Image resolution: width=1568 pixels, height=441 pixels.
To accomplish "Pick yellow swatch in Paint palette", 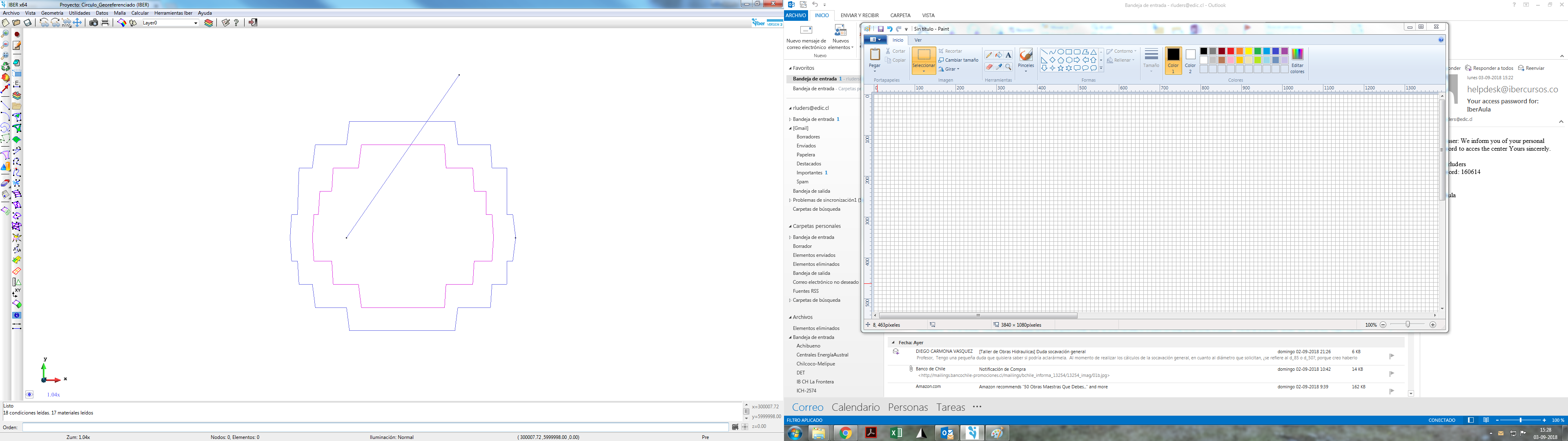I will click(1248, 51).
